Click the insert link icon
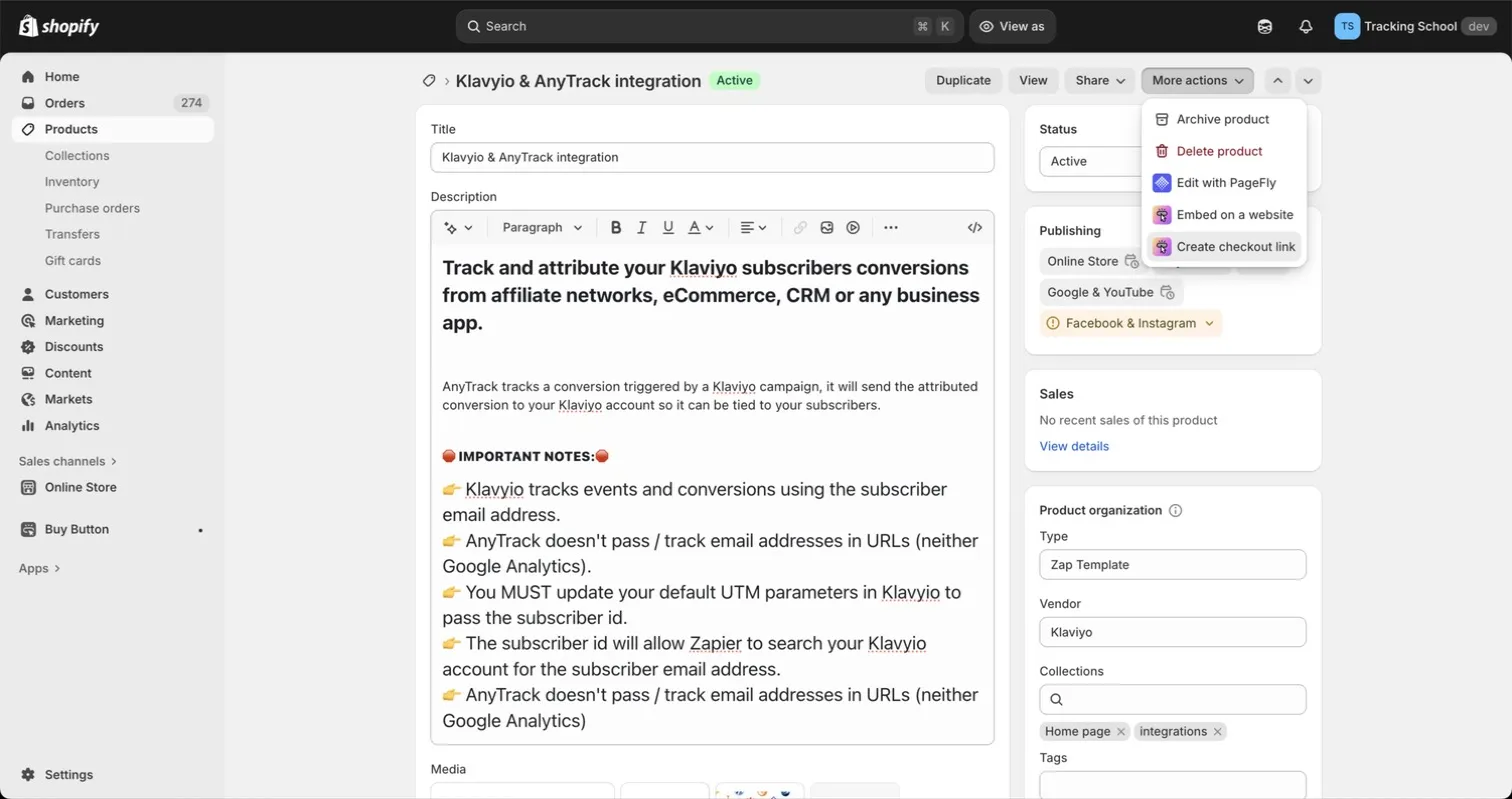The image size is (1512, 799). (x=800, y=227)
